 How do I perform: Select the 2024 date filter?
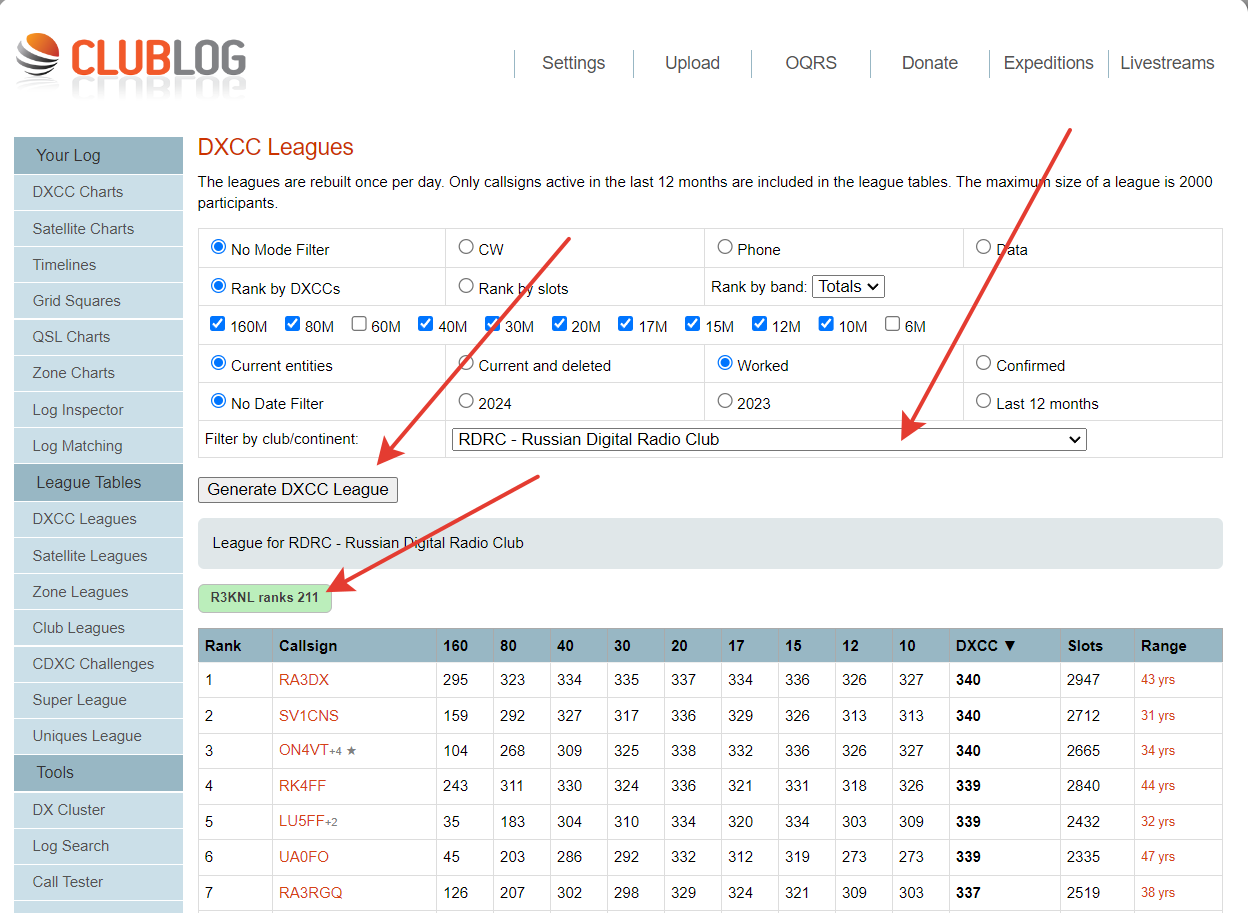pos(466,401)
